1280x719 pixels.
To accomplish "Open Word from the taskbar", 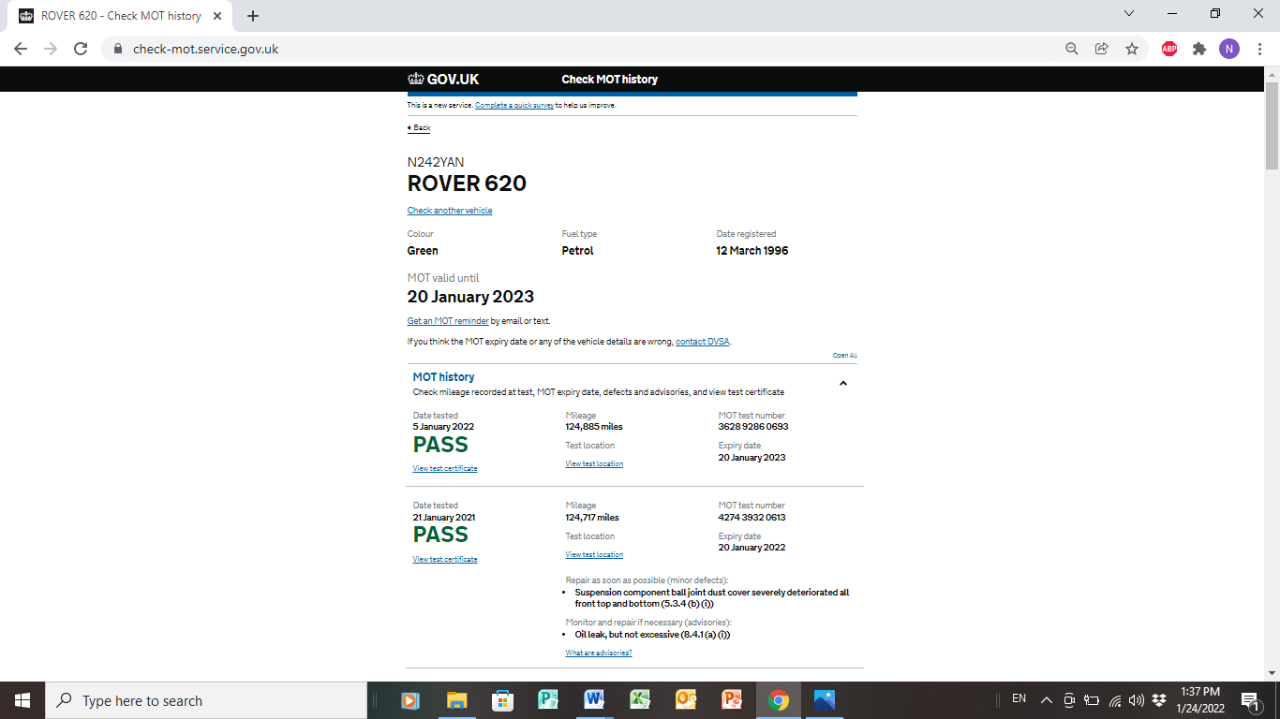I will point(594,700).
